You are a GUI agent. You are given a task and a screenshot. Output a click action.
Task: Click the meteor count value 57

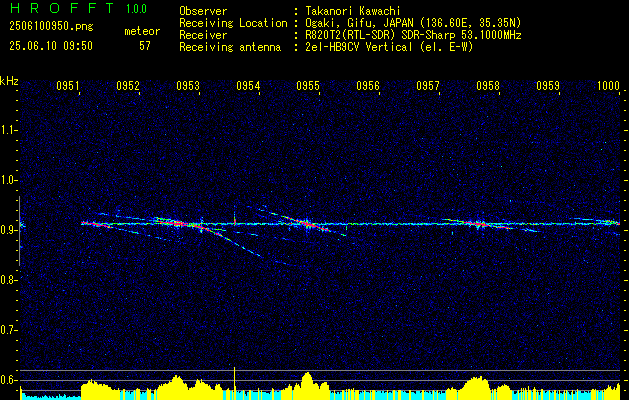(x=145, y=46)
